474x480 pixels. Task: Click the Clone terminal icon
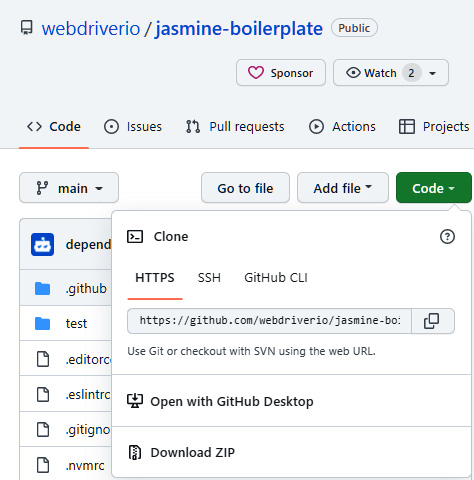(x=135, y=237)
